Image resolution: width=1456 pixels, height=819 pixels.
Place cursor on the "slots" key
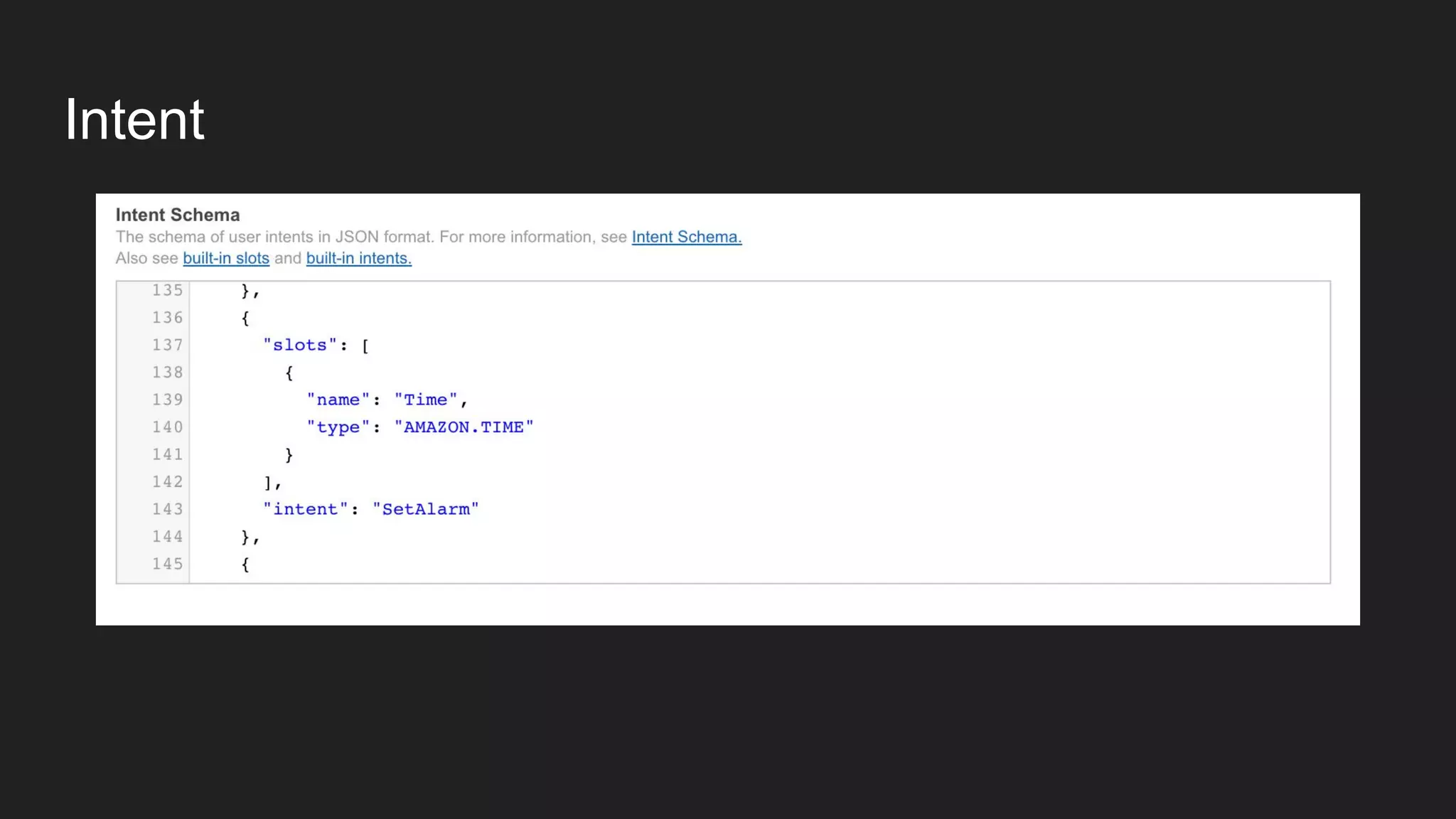coord(299,346)
